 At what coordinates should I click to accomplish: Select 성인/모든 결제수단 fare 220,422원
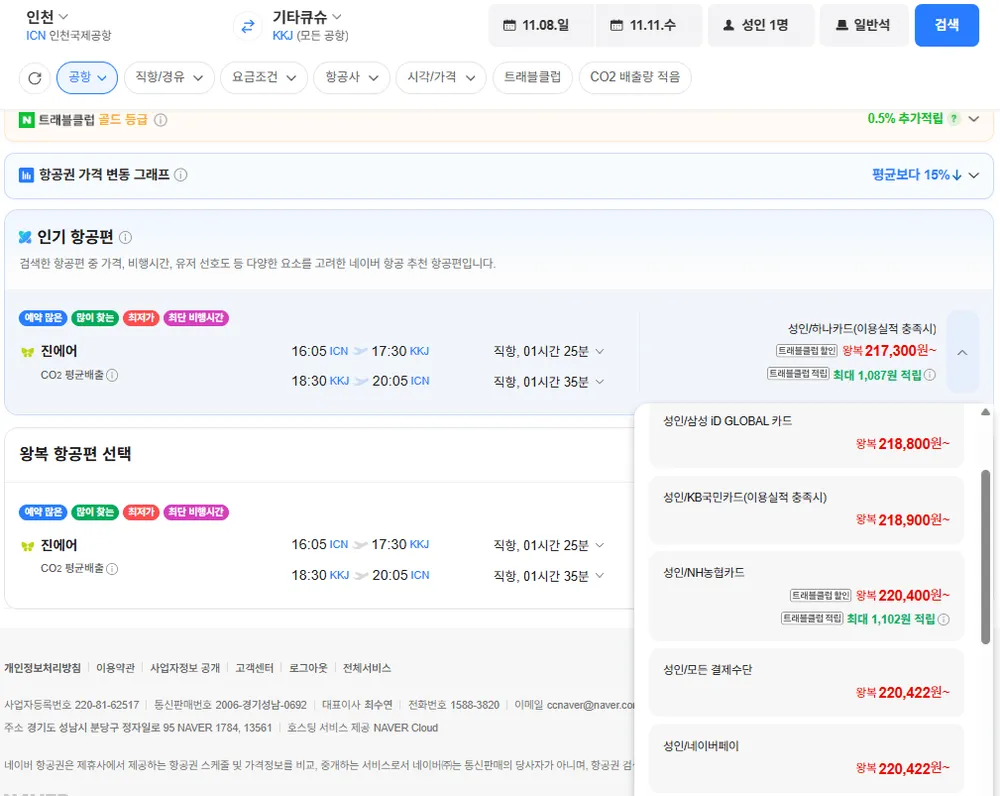[x=806, y=682]
